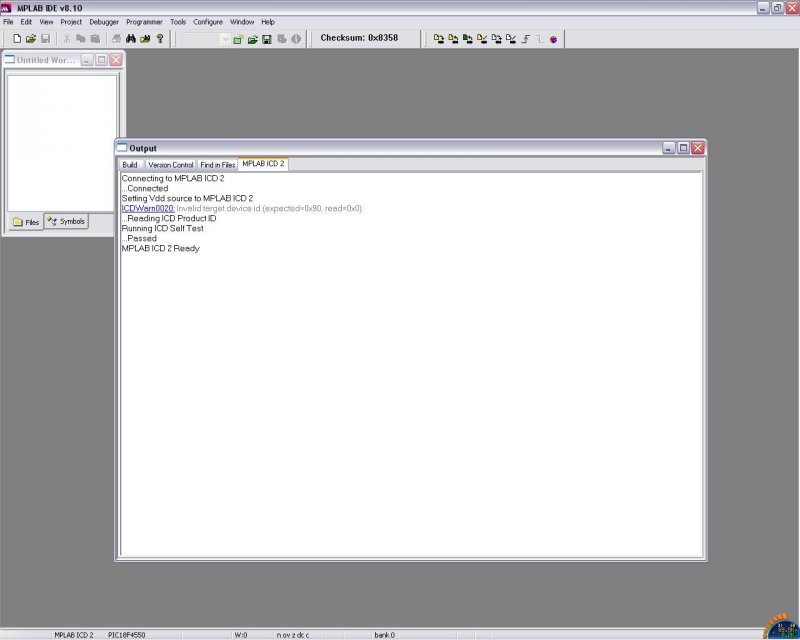Click 'bank 0' in status bar
The image size is (800, 640).
385,635
